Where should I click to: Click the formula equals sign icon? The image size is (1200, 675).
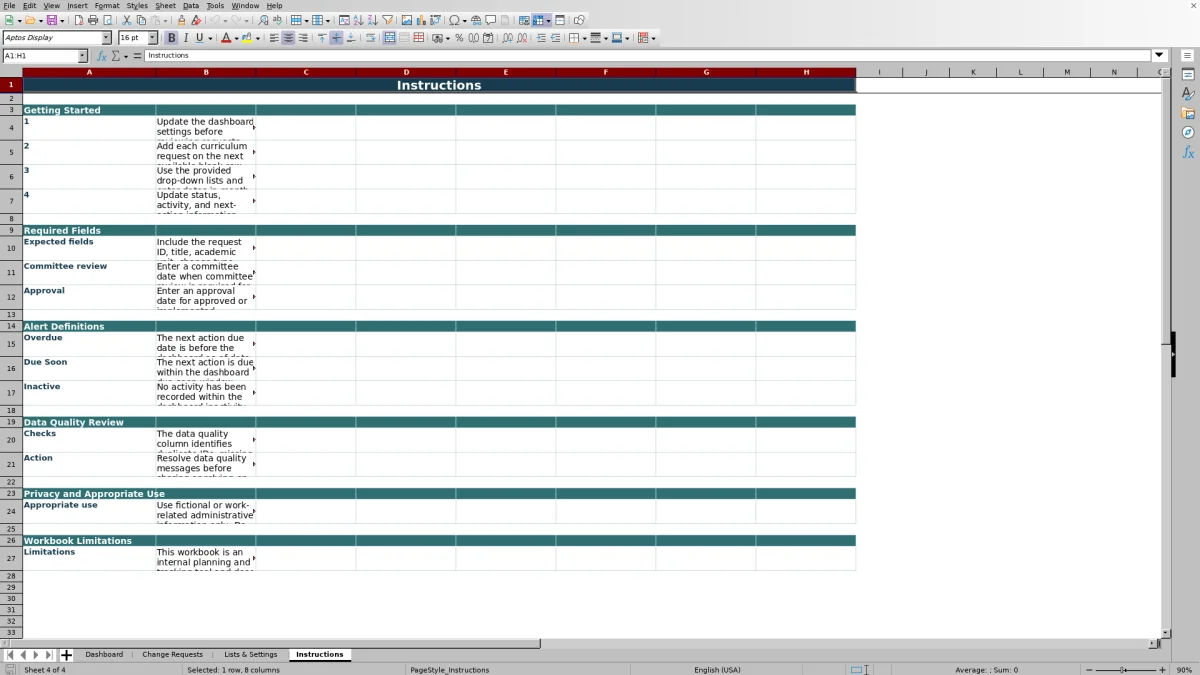[x=137, y=56]
